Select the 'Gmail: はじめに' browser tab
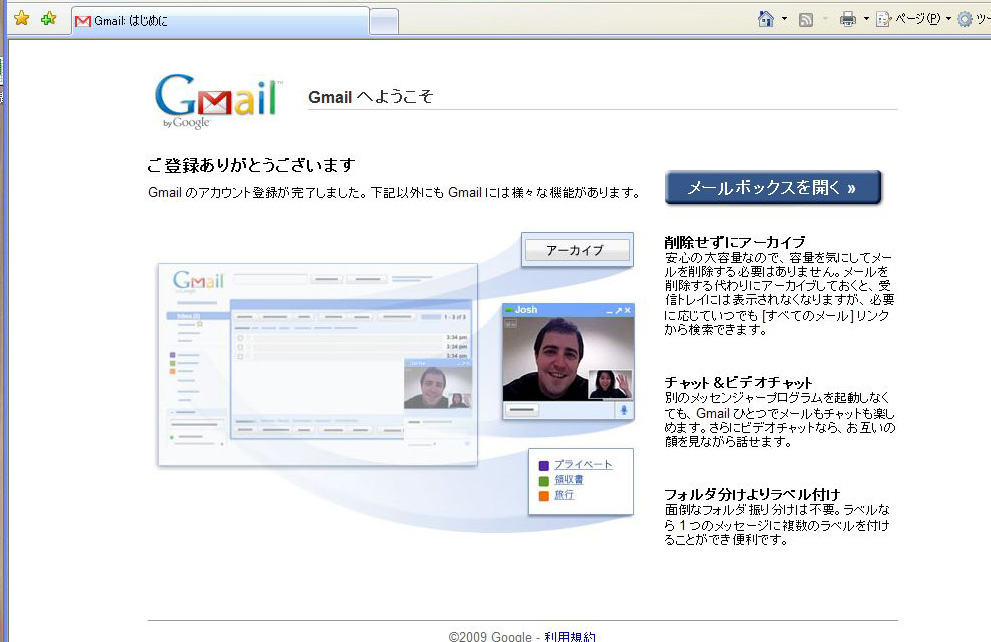This screenshot has height=642, width=991. pyautogui.click(x=220, y=21)
